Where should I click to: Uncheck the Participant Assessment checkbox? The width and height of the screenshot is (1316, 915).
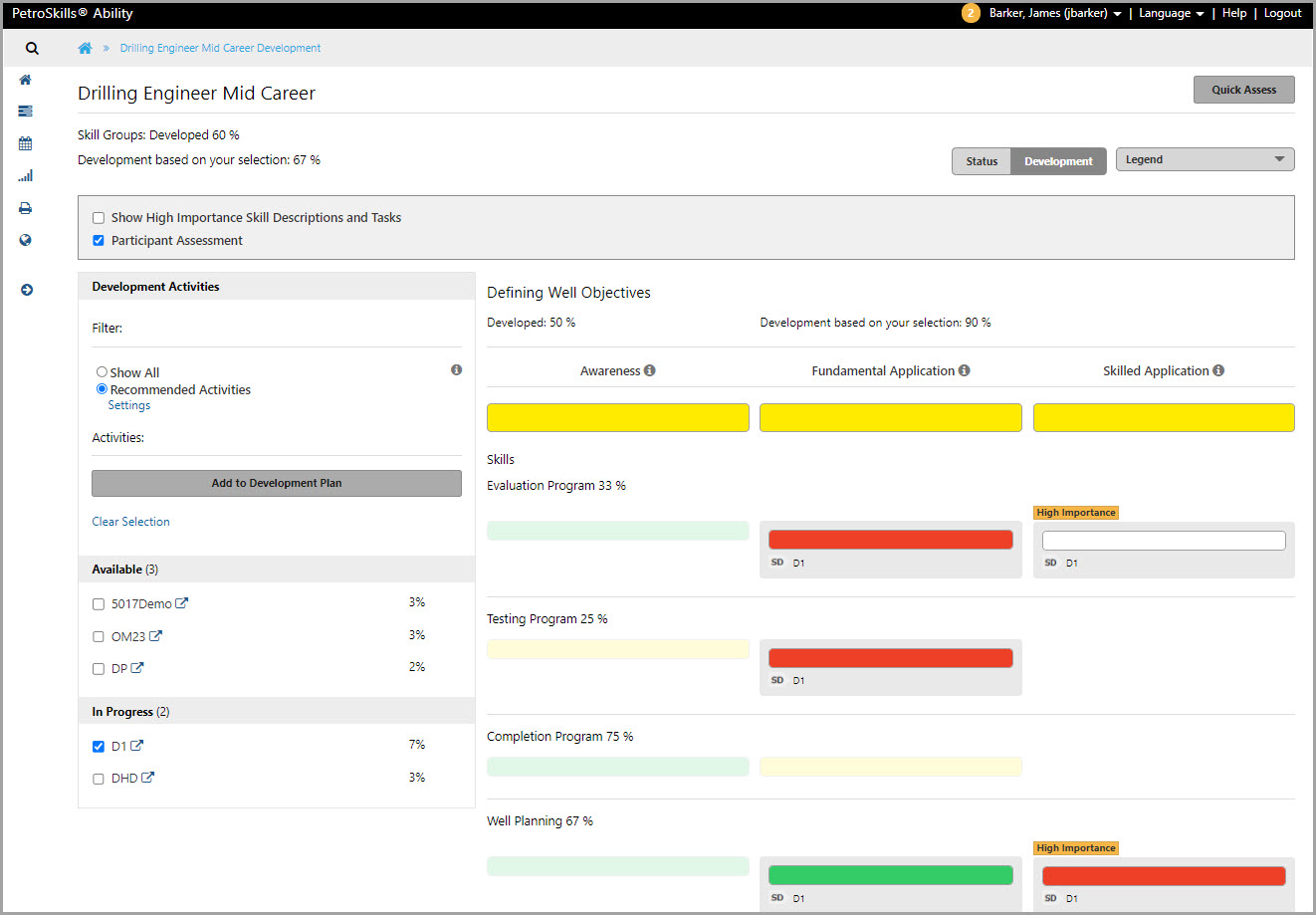pyautogui.click(x=99, y=241)
